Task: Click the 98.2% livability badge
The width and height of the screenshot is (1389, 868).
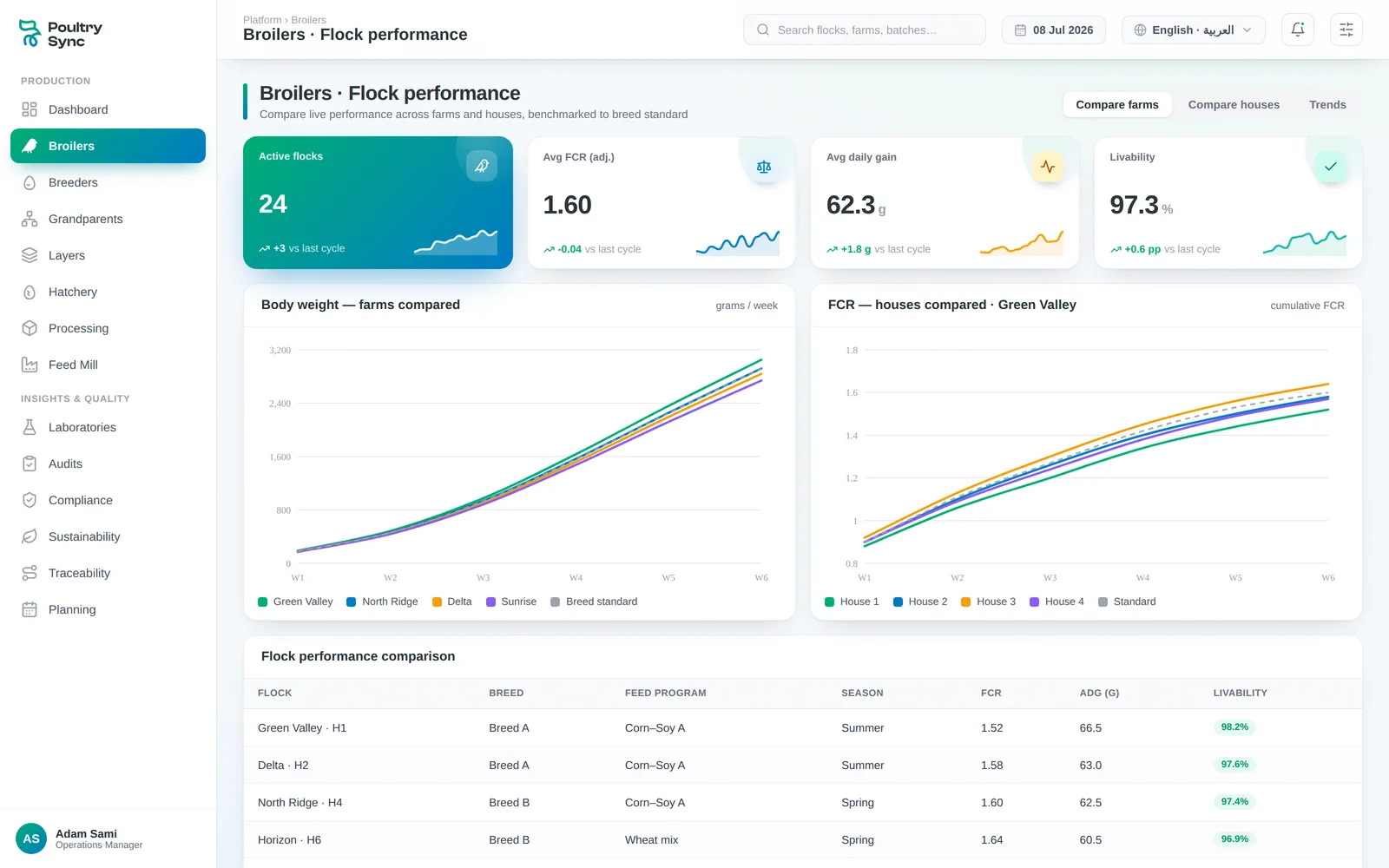Action: [x=1234, y=727]
